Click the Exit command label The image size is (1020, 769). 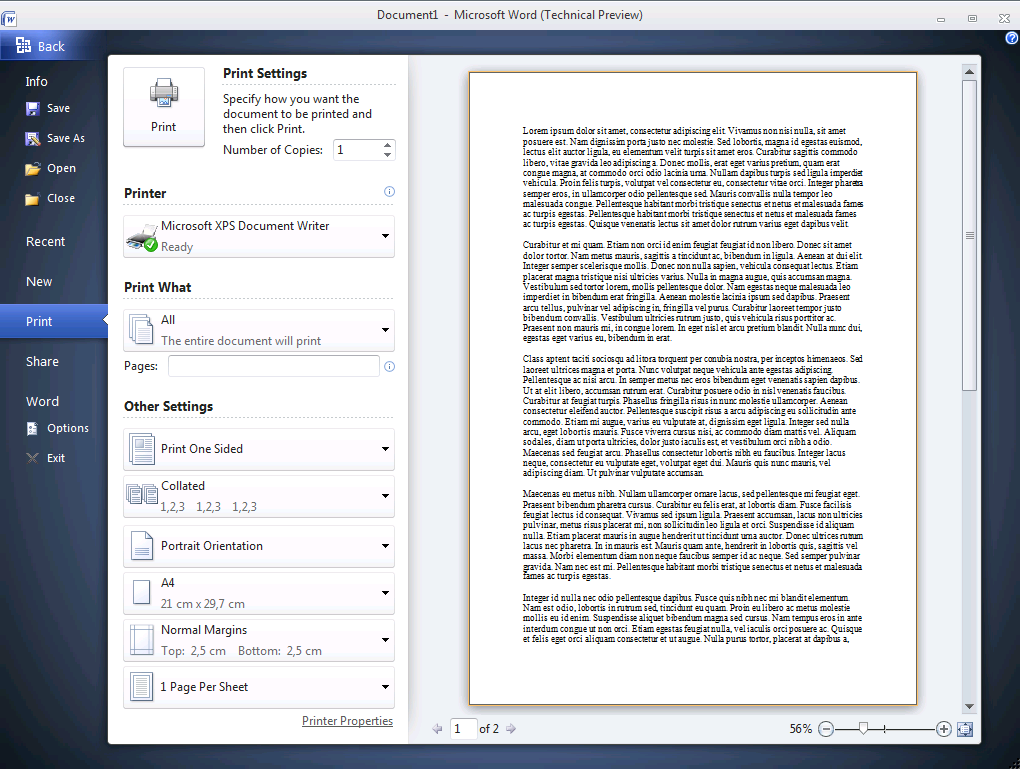point(56,458)
